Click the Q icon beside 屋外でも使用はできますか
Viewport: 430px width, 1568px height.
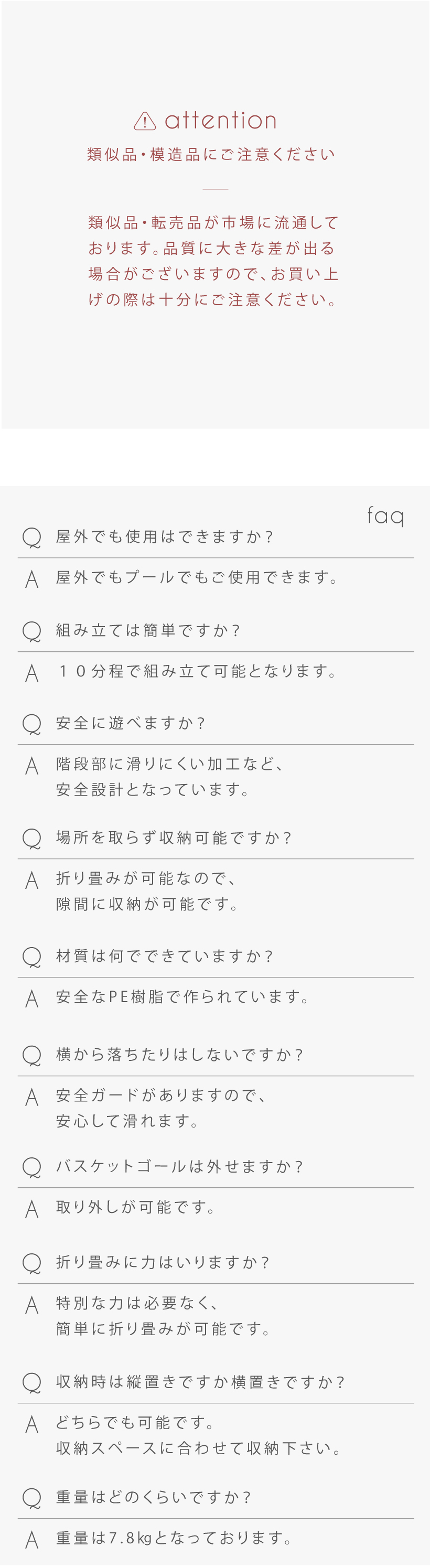pos(31,538)
